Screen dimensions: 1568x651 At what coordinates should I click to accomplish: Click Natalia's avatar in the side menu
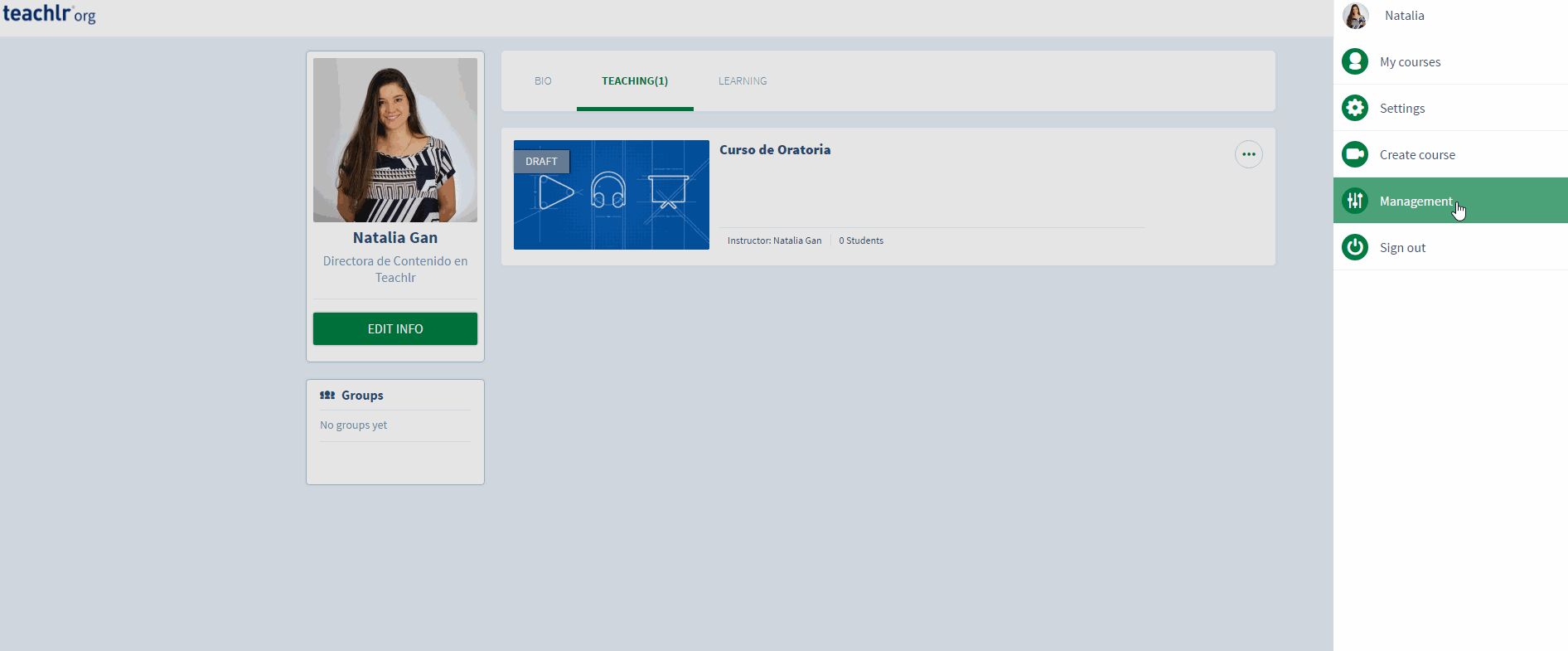tap(1356, 16)
